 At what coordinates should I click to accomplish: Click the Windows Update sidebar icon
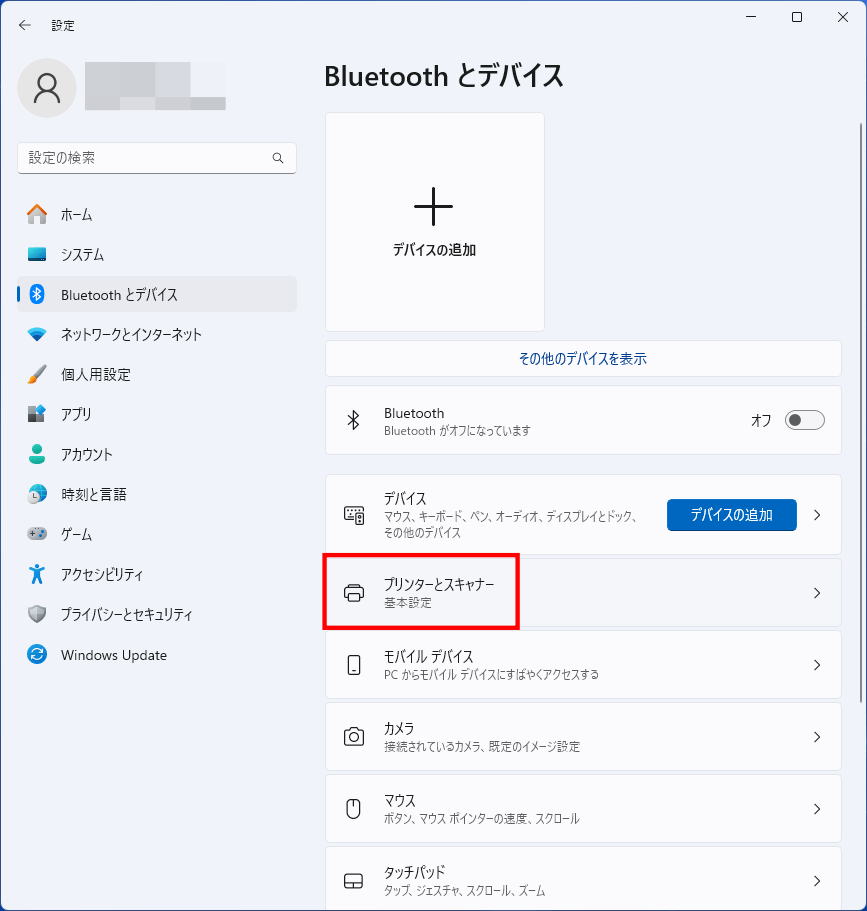coord(37,655)
